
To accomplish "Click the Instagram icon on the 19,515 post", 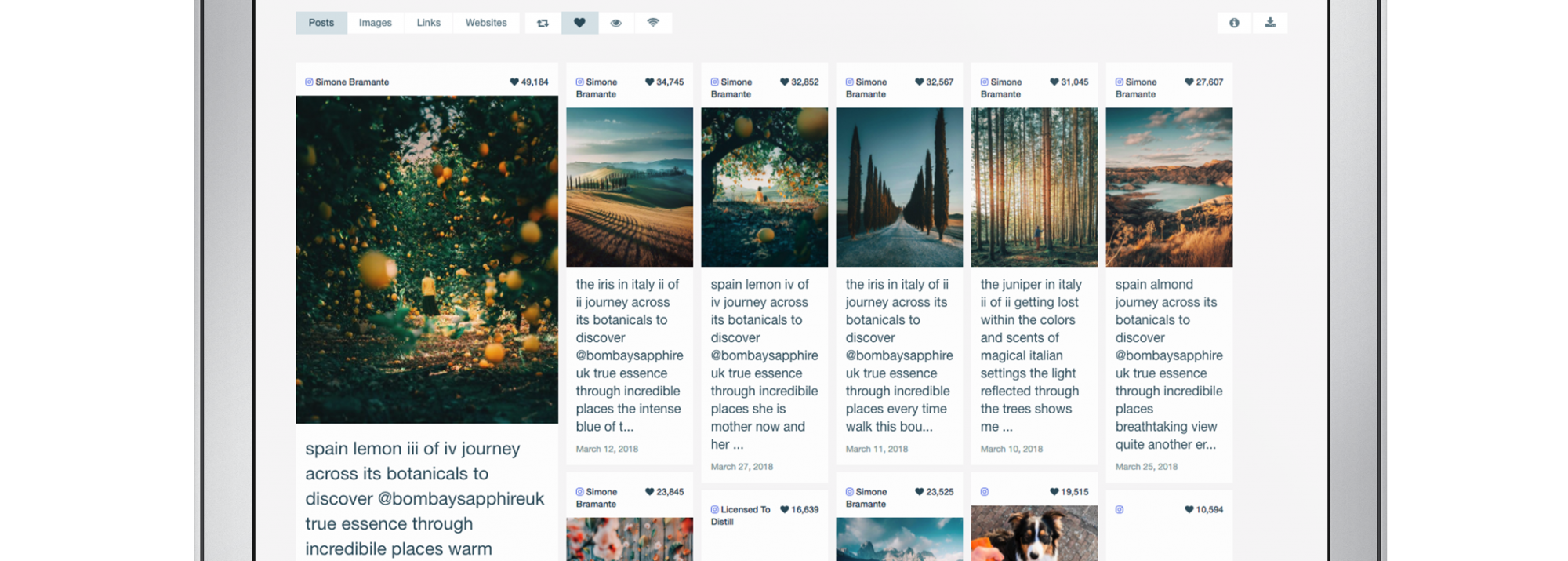I will tap(985, 492).
